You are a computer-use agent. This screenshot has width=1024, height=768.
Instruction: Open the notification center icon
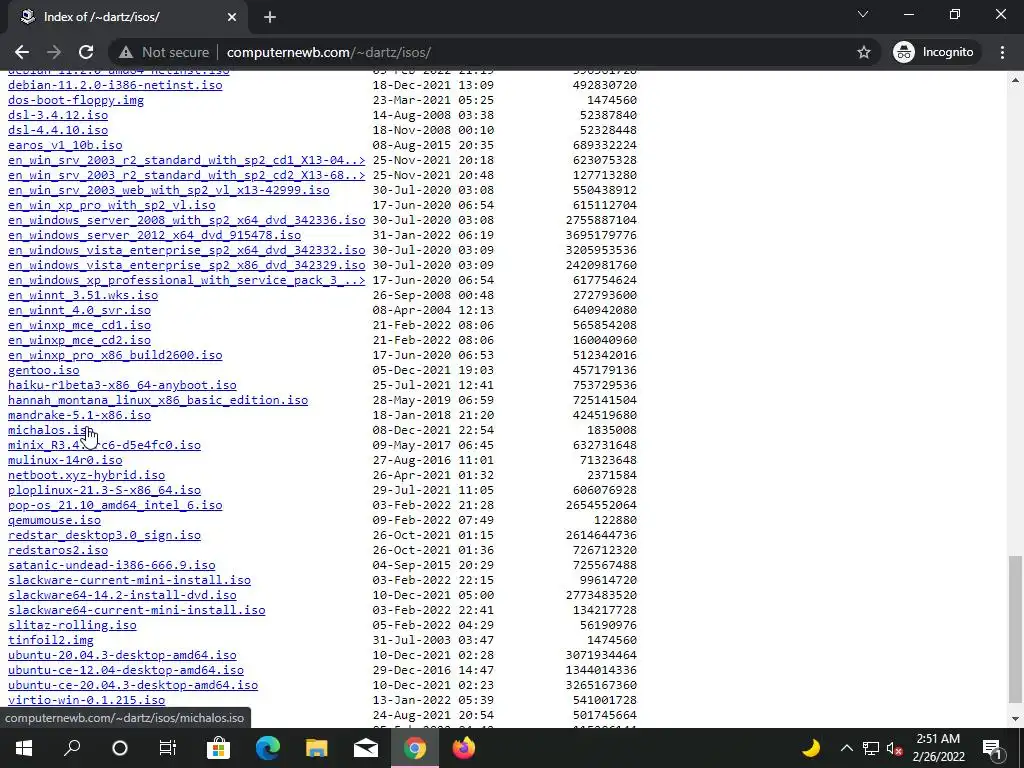[993, 748]
